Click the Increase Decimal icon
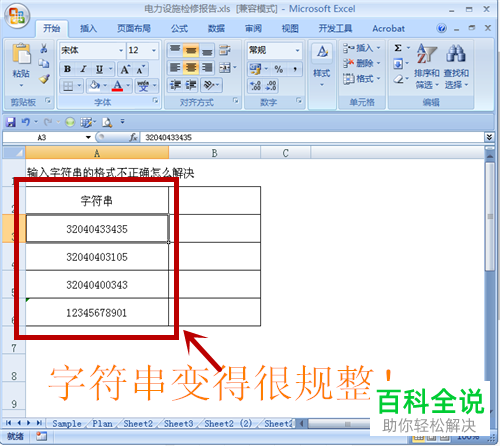The height and width of the screenshot is (446, 500). pyautogui.click(x=255, y=86)
